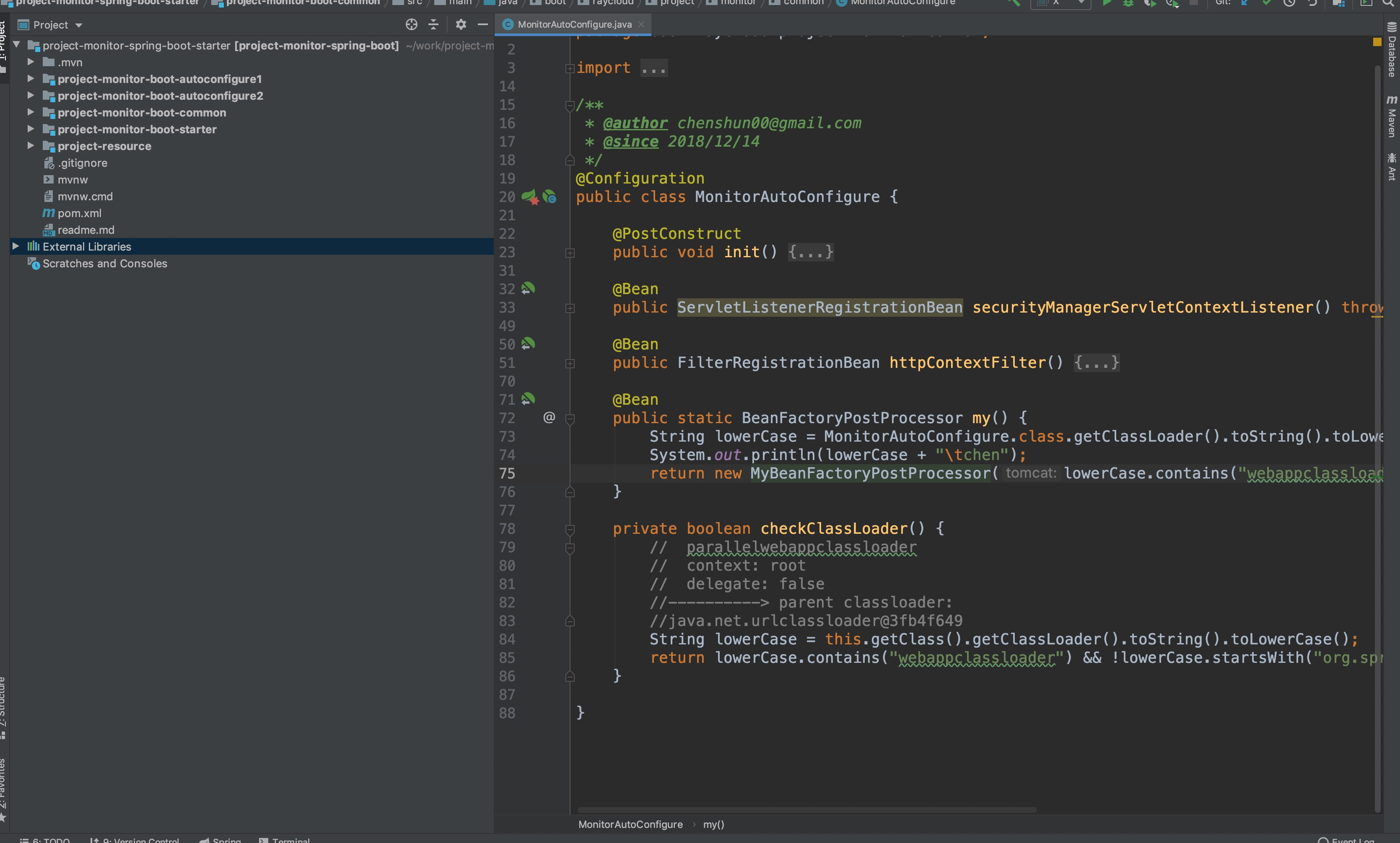Viewport: 1400px width, 843px height.
Task: Click Git rollback arrow icon
Action: (x=1312, y=3)
